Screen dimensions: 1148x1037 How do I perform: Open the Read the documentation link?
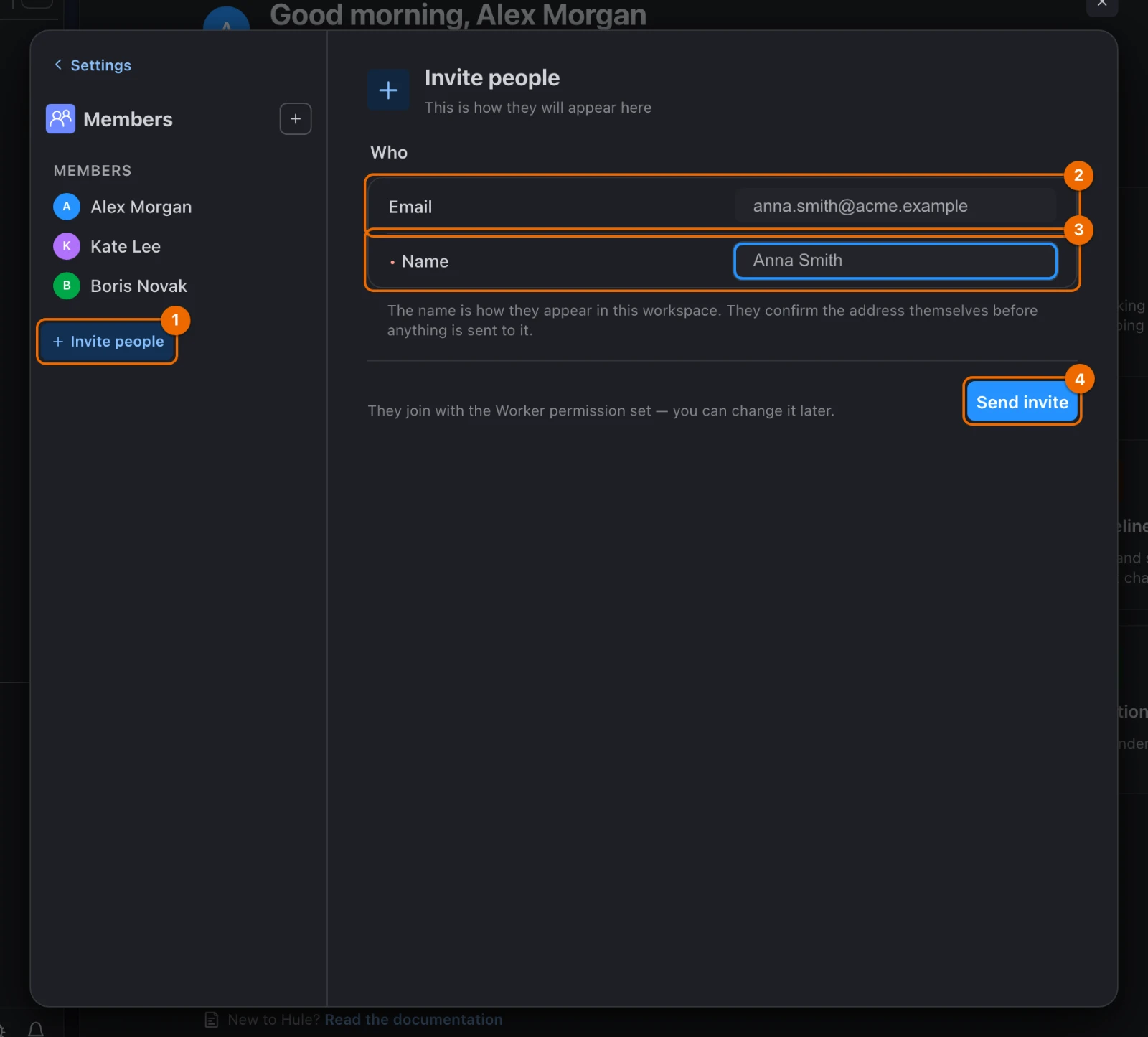click(x=413, y=1019)
